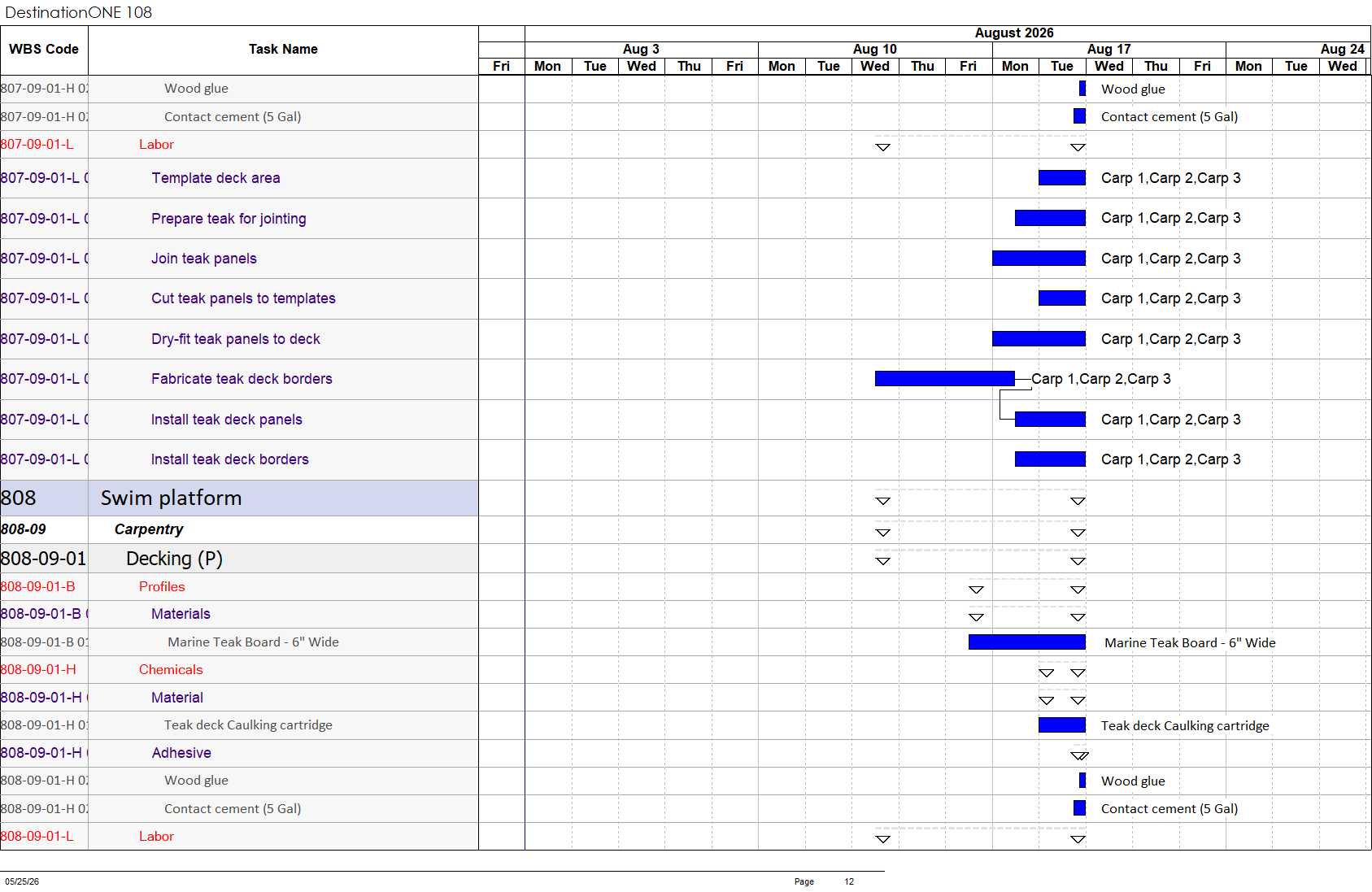Click the Task Name column header

[x=283, y=50]
